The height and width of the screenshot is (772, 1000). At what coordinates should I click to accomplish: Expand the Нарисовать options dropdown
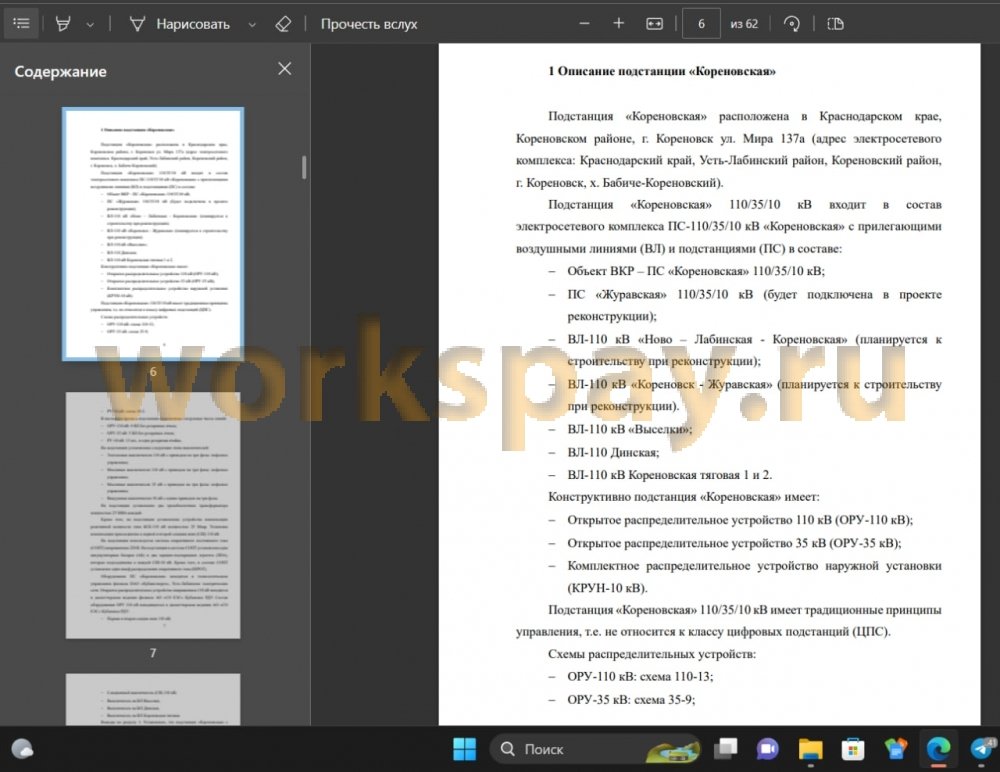pyautogui.click(x=252, y=25)
